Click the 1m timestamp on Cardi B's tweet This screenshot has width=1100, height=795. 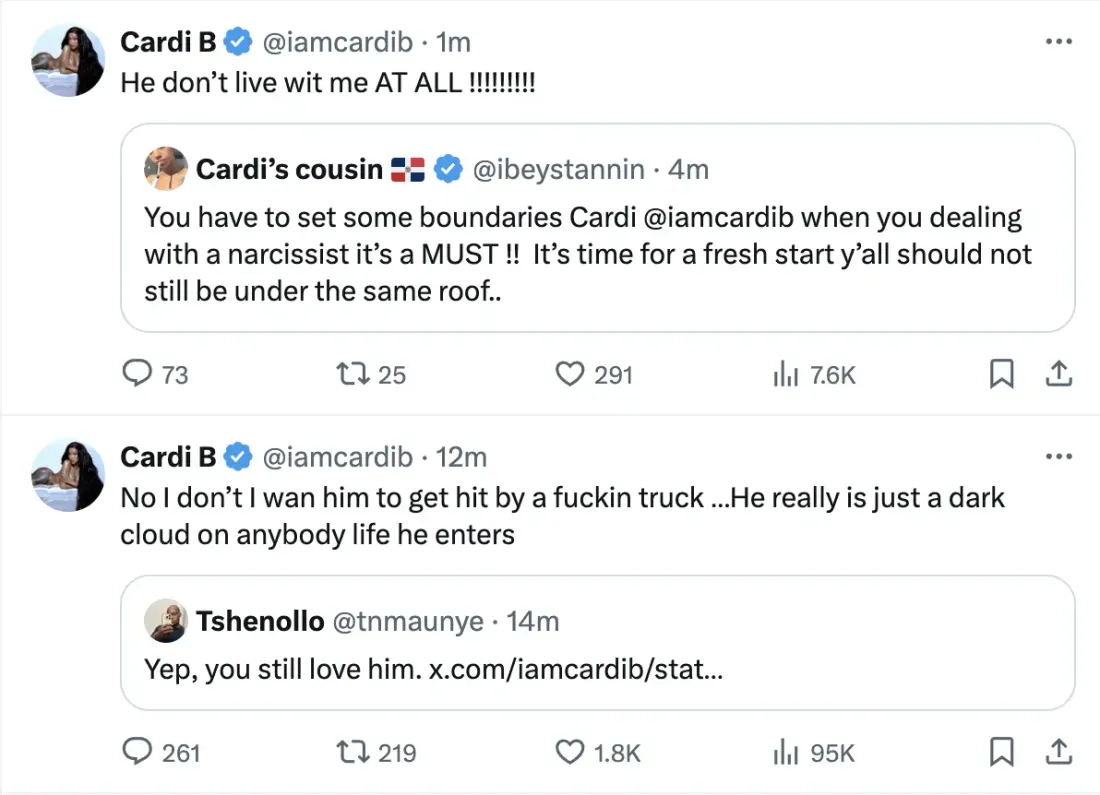point(455,42)
